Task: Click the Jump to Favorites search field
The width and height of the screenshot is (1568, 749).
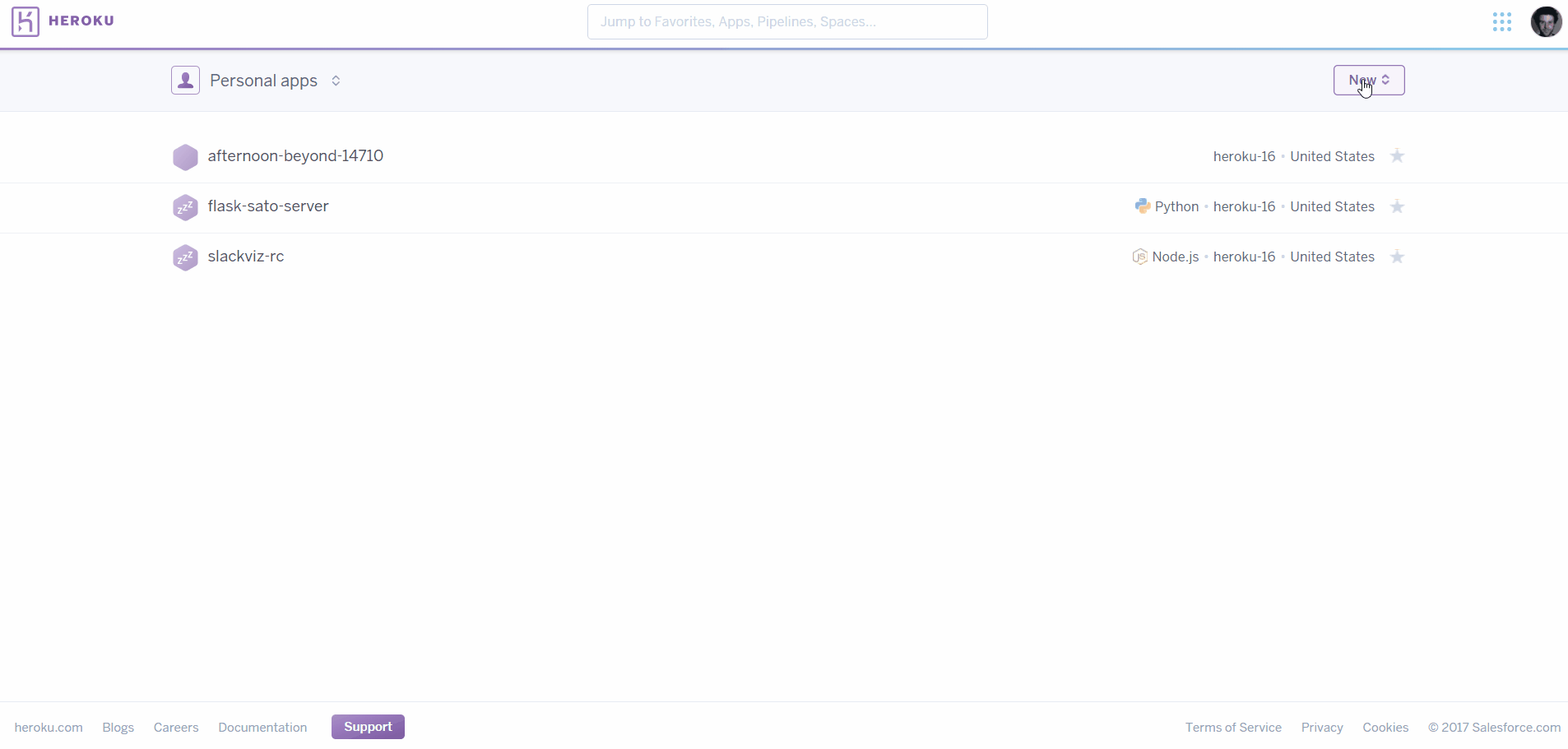Action: (788, 21)
